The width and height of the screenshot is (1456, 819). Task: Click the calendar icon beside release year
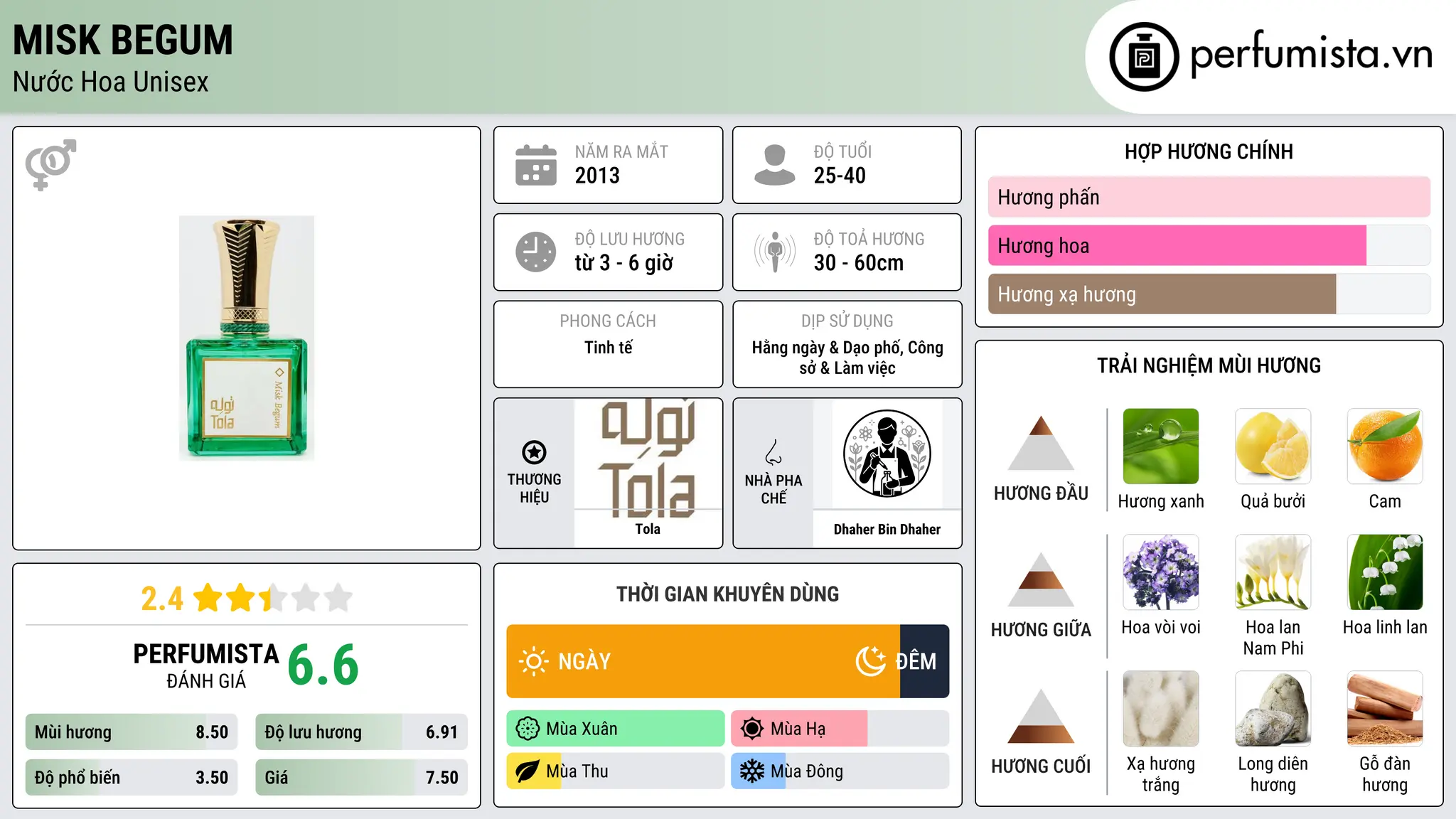tap(536, 165)
